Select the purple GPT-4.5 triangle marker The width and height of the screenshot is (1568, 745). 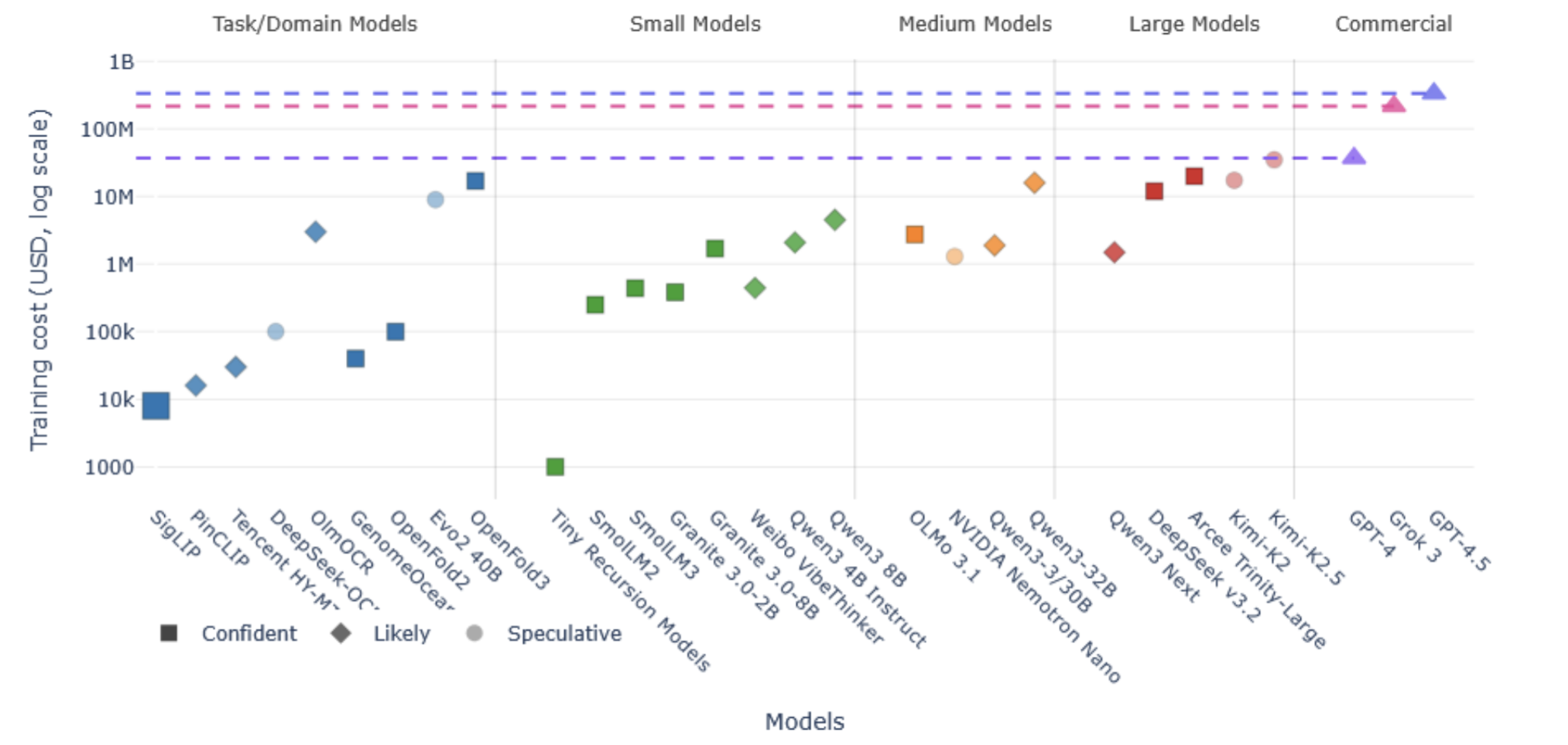(x=1433, y=92)
